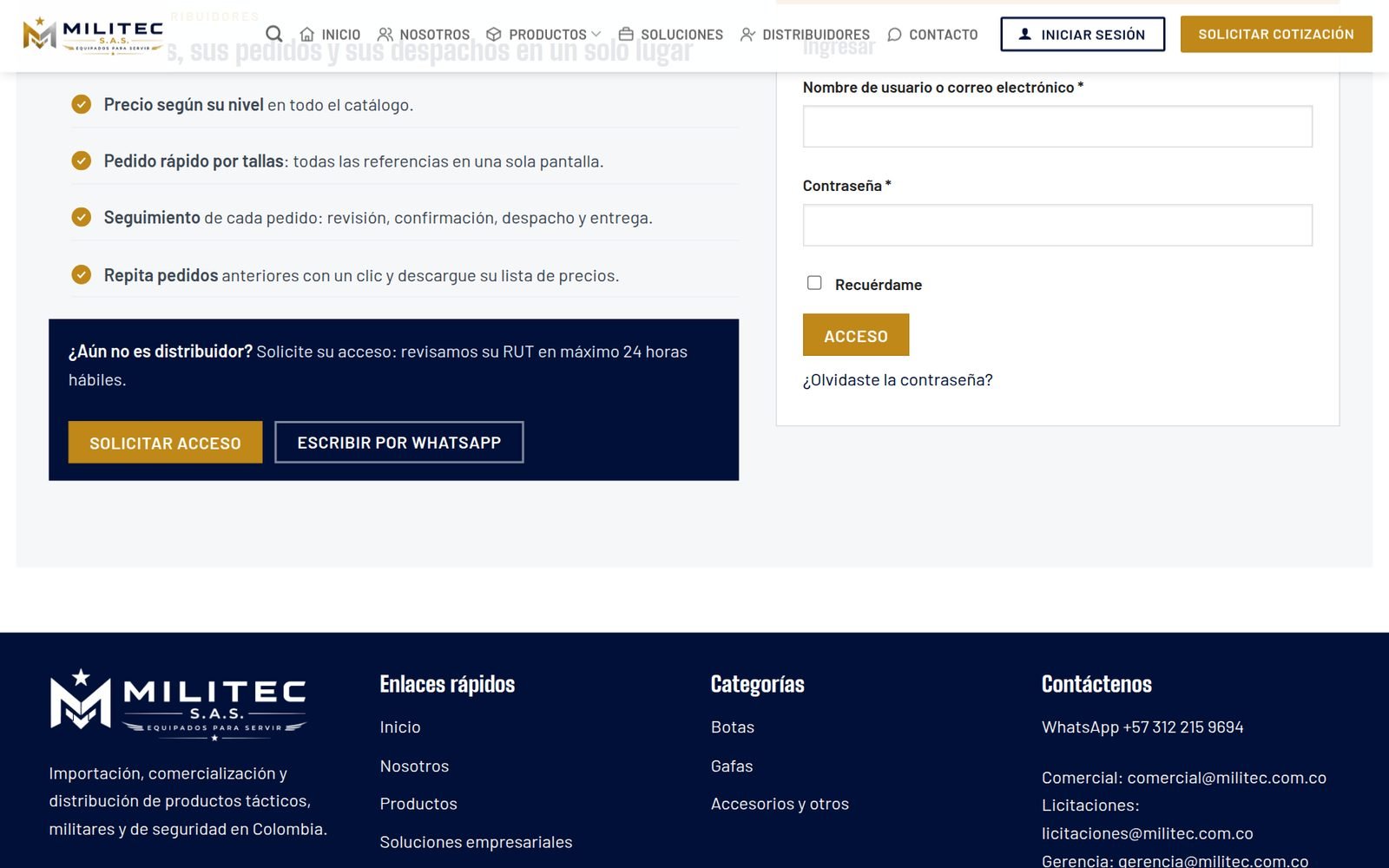1389x868 pixels.
Task: Click the check icon next to Precio según su nivel
Action: pos(82,104)
